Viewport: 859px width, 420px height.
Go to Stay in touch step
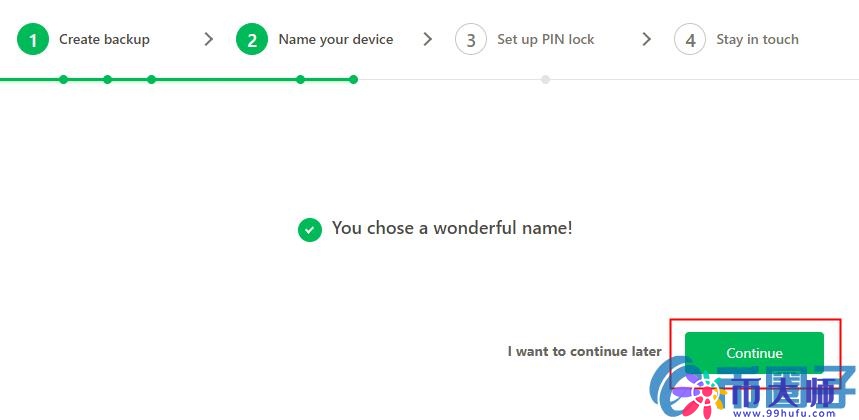click(x=757, y=39)
